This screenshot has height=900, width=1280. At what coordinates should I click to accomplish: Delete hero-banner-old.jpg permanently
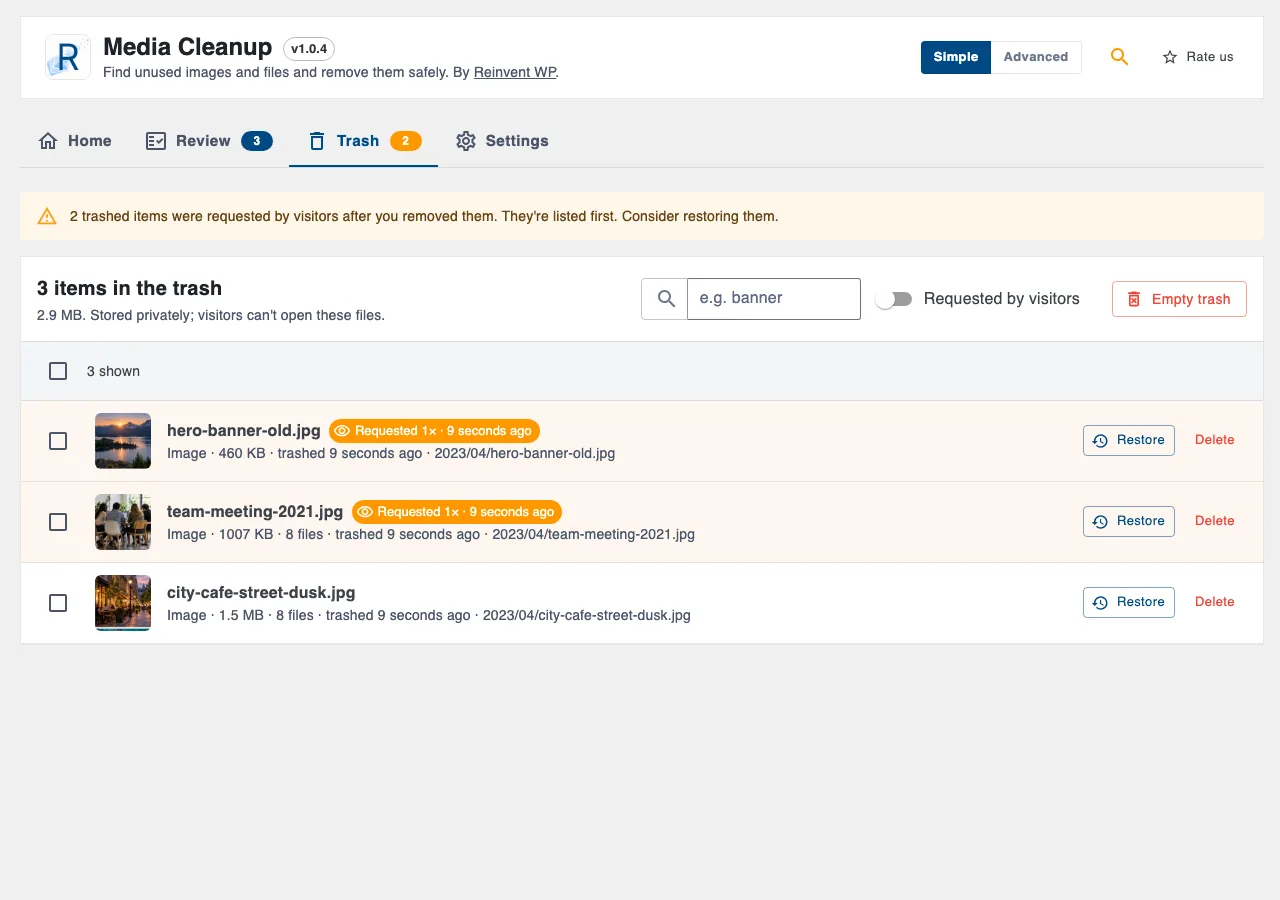pos(1215,440)
